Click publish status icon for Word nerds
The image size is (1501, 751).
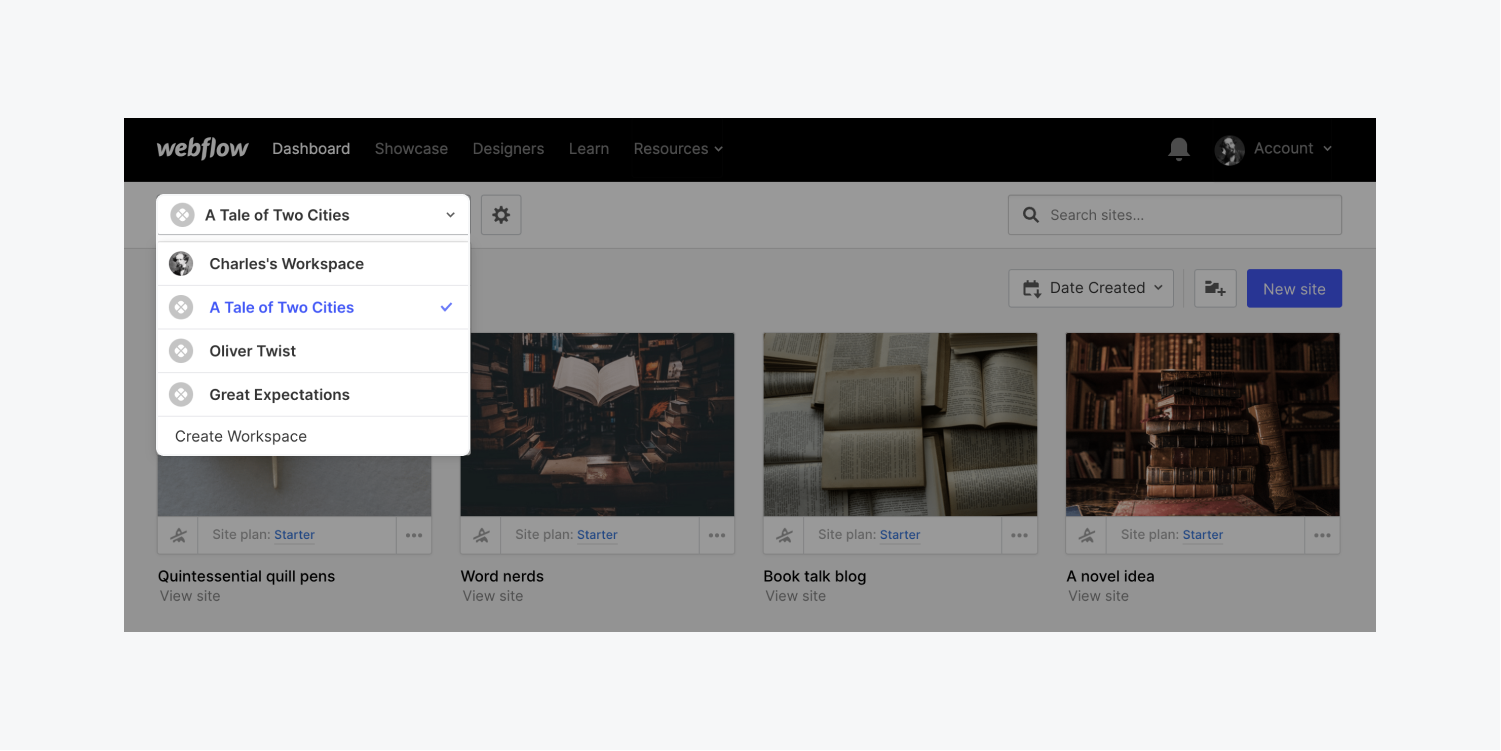pyautogui.click(x=481, y=535)
